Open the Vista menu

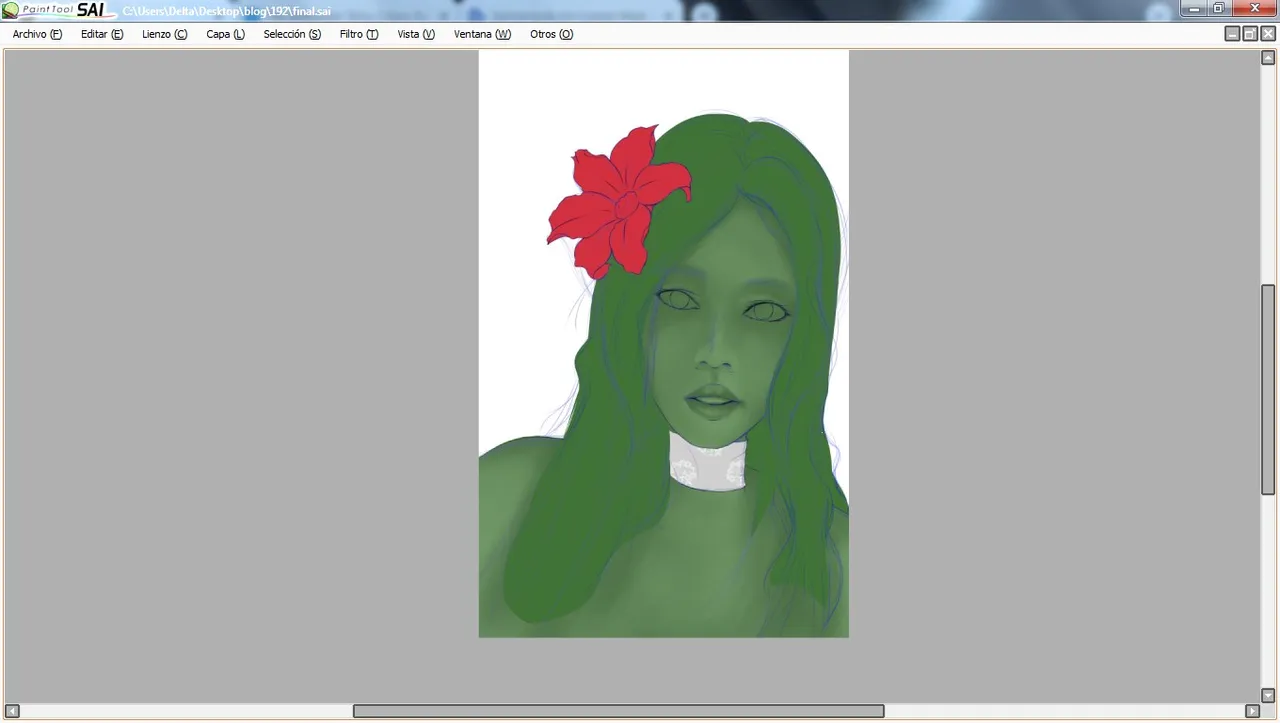pos(416,34)
